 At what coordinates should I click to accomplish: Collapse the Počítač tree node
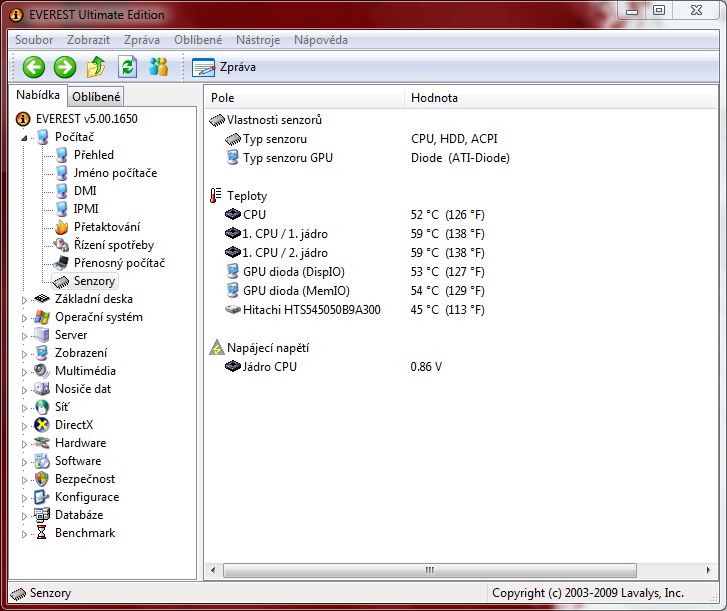(x=24, y=138)
